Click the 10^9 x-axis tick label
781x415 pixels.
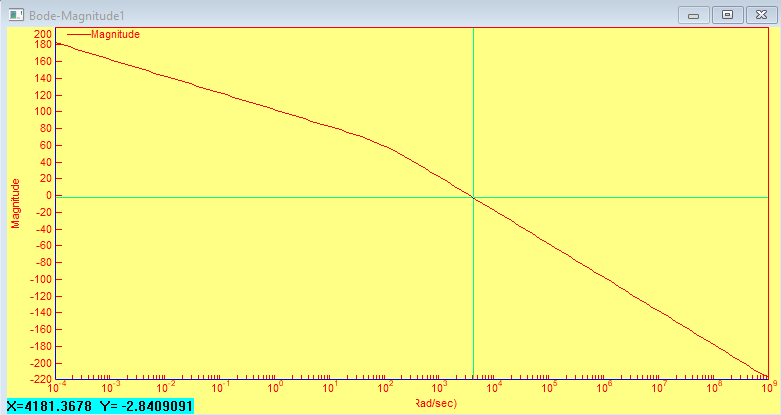coord(768,387)
